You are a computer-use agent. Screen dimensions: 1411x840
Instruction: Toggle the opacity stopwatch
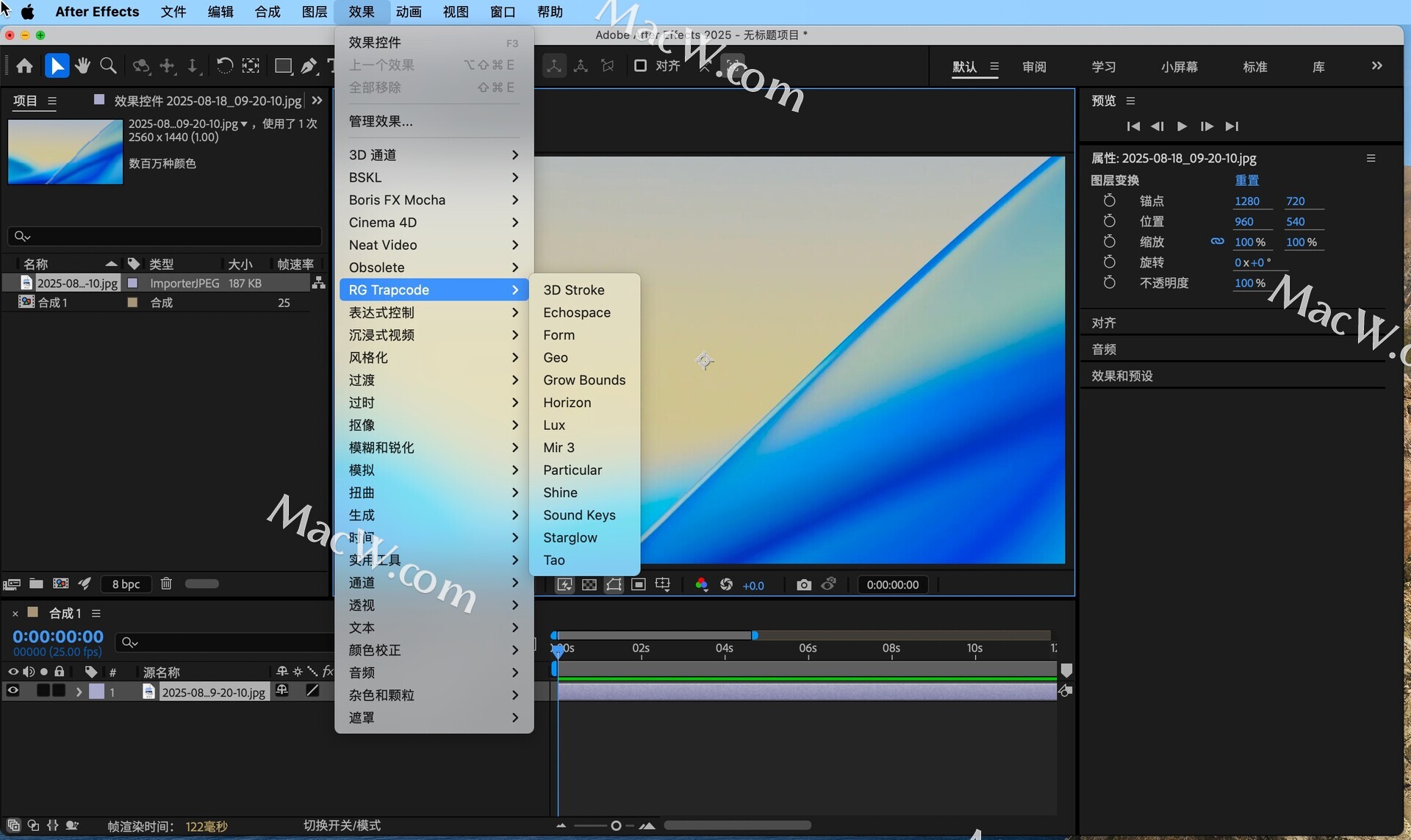[1110, 283]
